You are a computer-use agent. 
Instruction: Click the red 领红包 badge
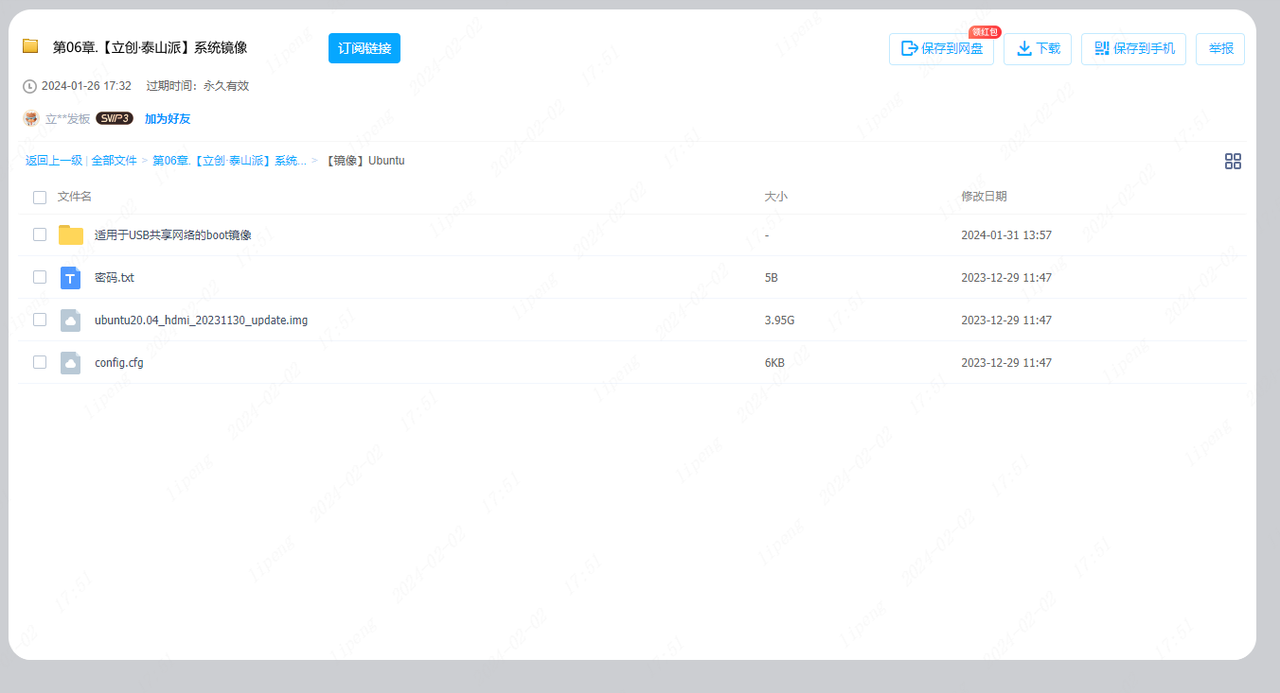tap(986, 31)
